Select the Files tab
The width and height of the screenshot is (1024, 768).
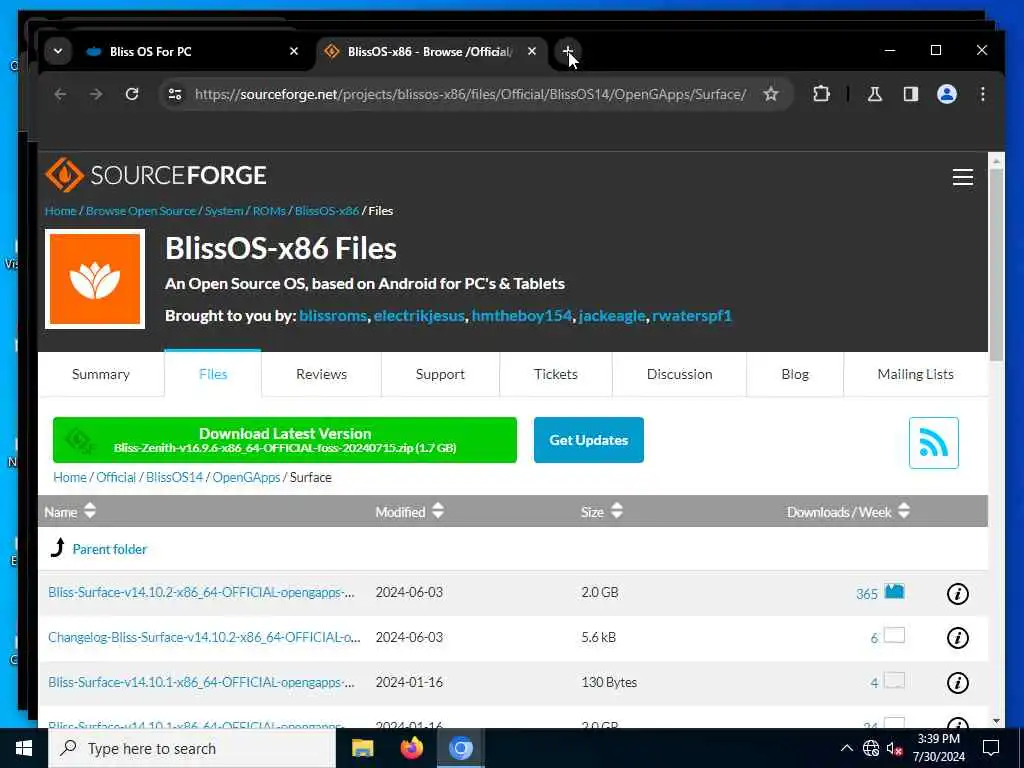(213, 374)
